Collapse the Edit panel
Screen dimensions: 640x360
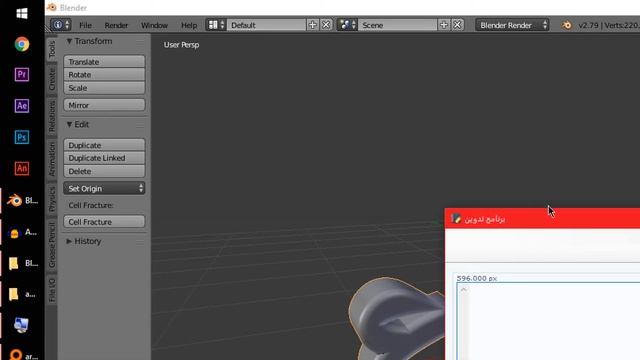69,124
